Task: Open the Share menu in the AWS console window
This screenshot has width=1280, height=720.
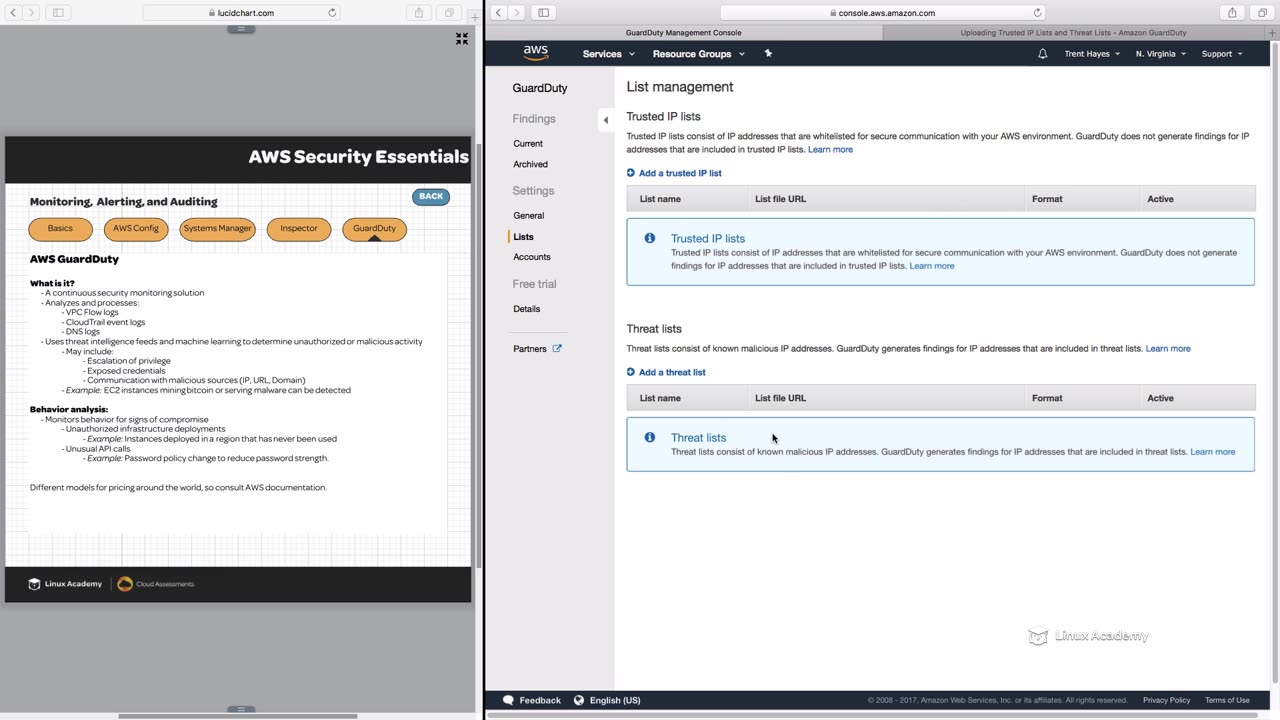Action: pos(1232,13)
